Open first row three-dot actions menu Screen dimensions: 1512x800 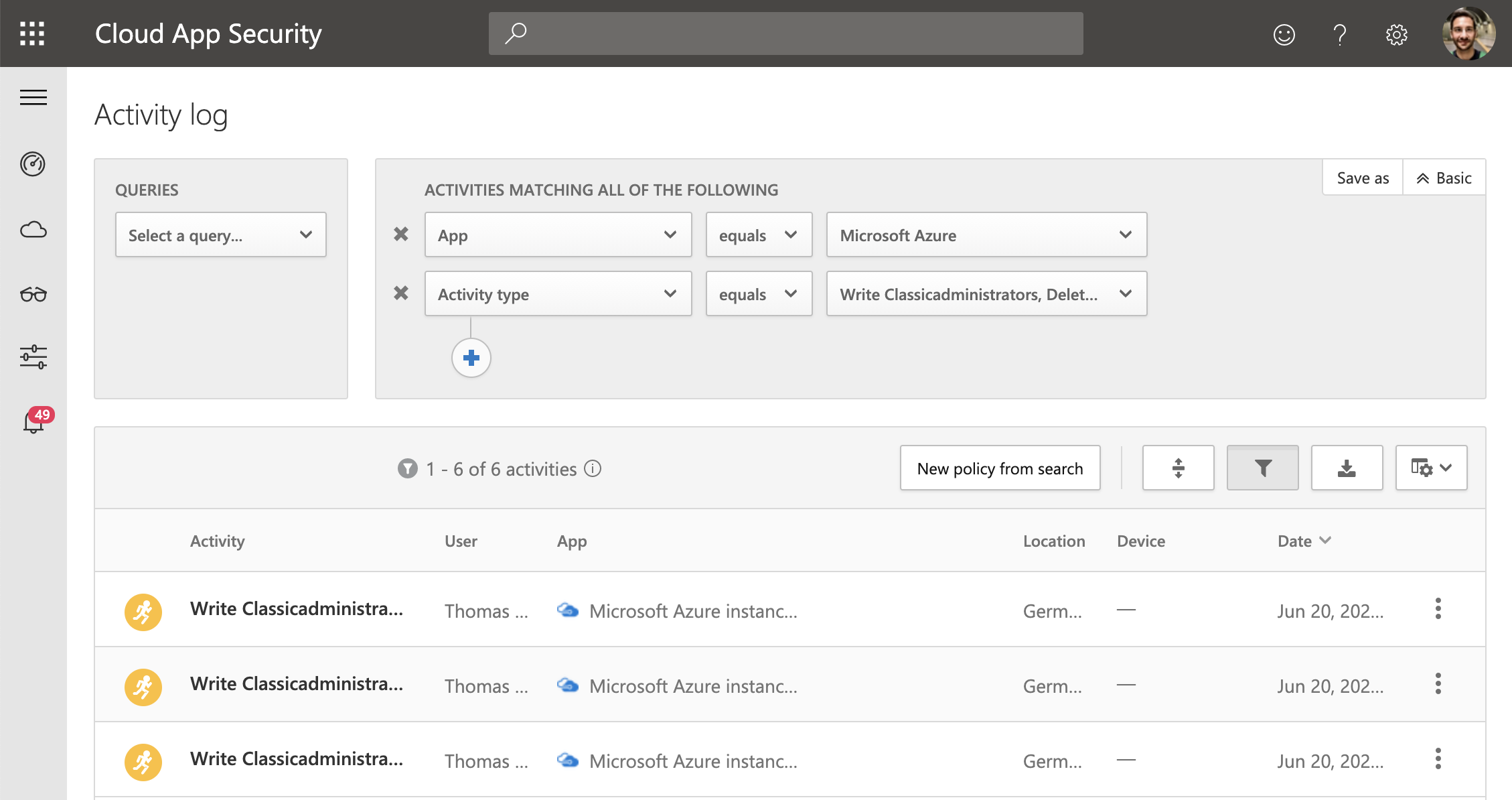(x=1438, y=608)
